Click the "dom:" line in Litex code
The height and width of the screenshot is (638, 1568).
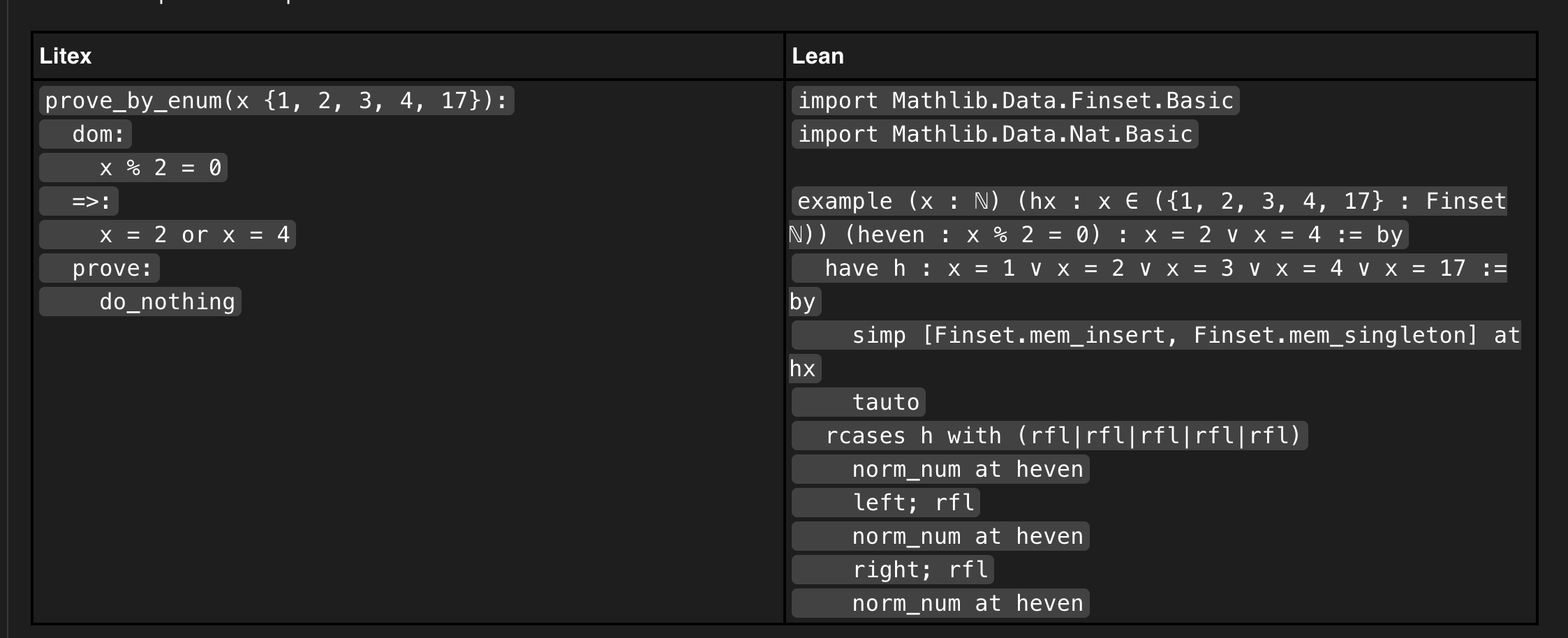tap(86, 134)
